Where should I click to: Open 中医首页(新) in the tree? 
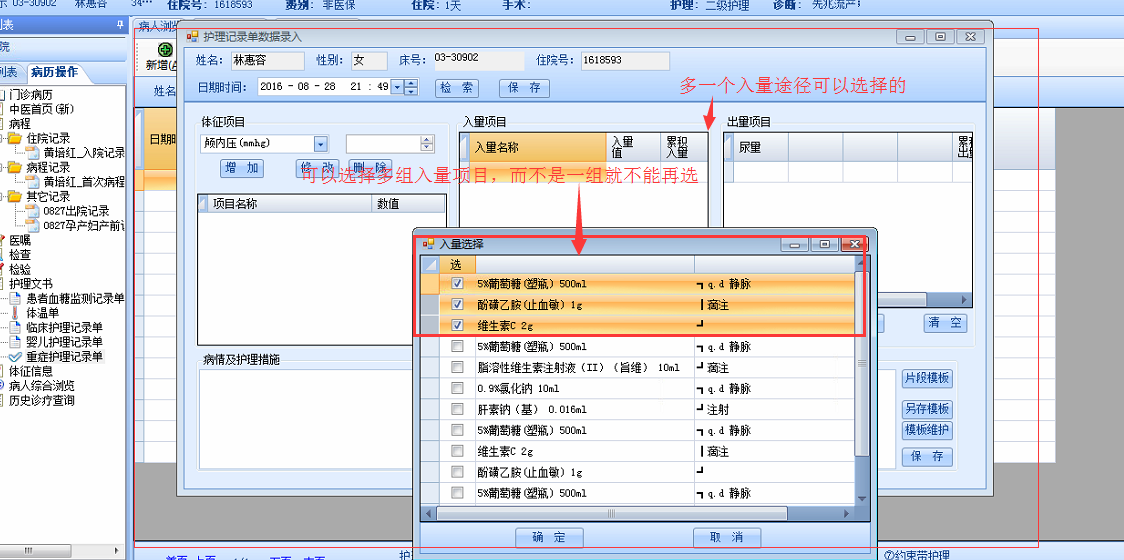tap(41, 110)
